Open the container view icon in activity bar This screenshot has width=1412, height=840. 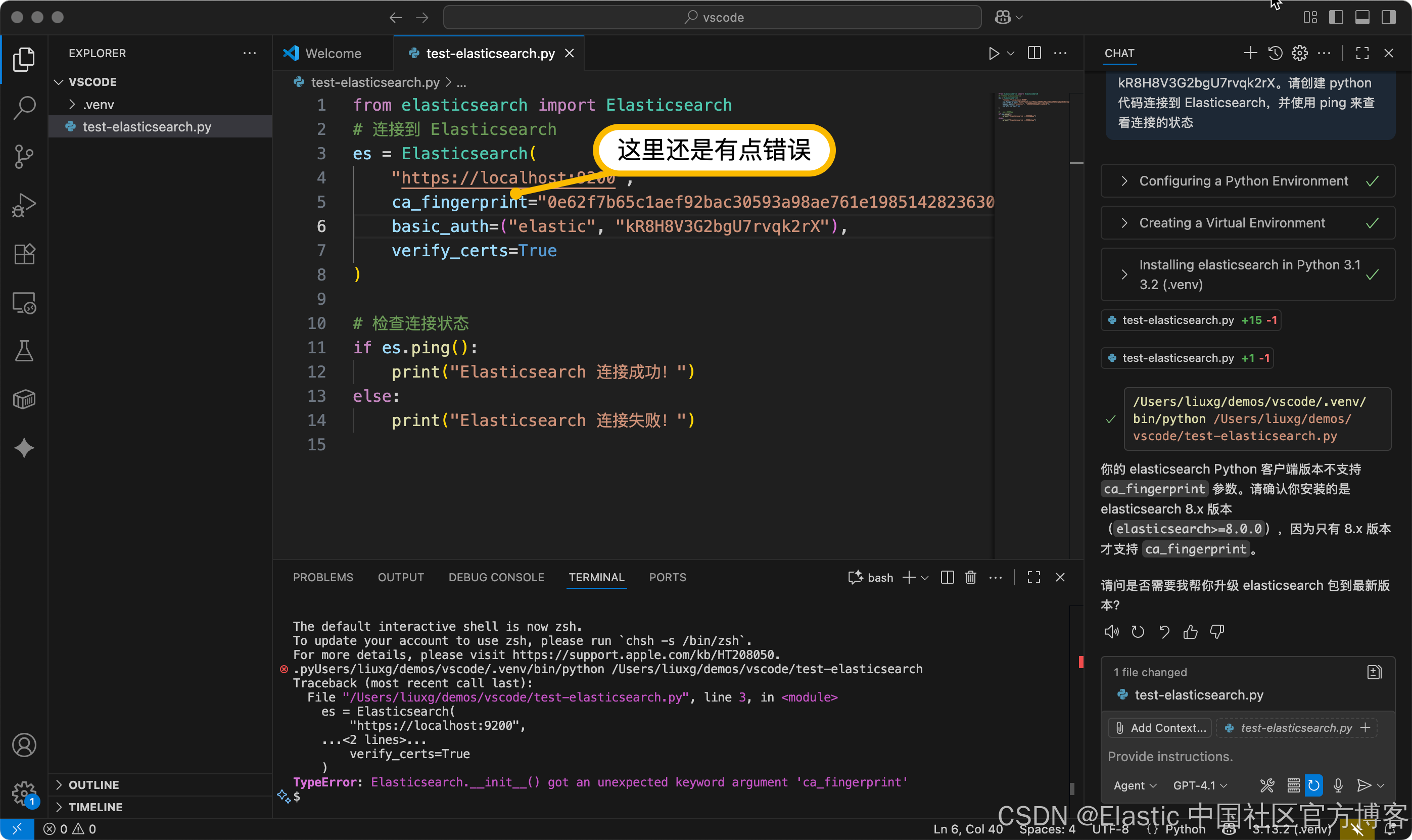click(x=24, y=400)
